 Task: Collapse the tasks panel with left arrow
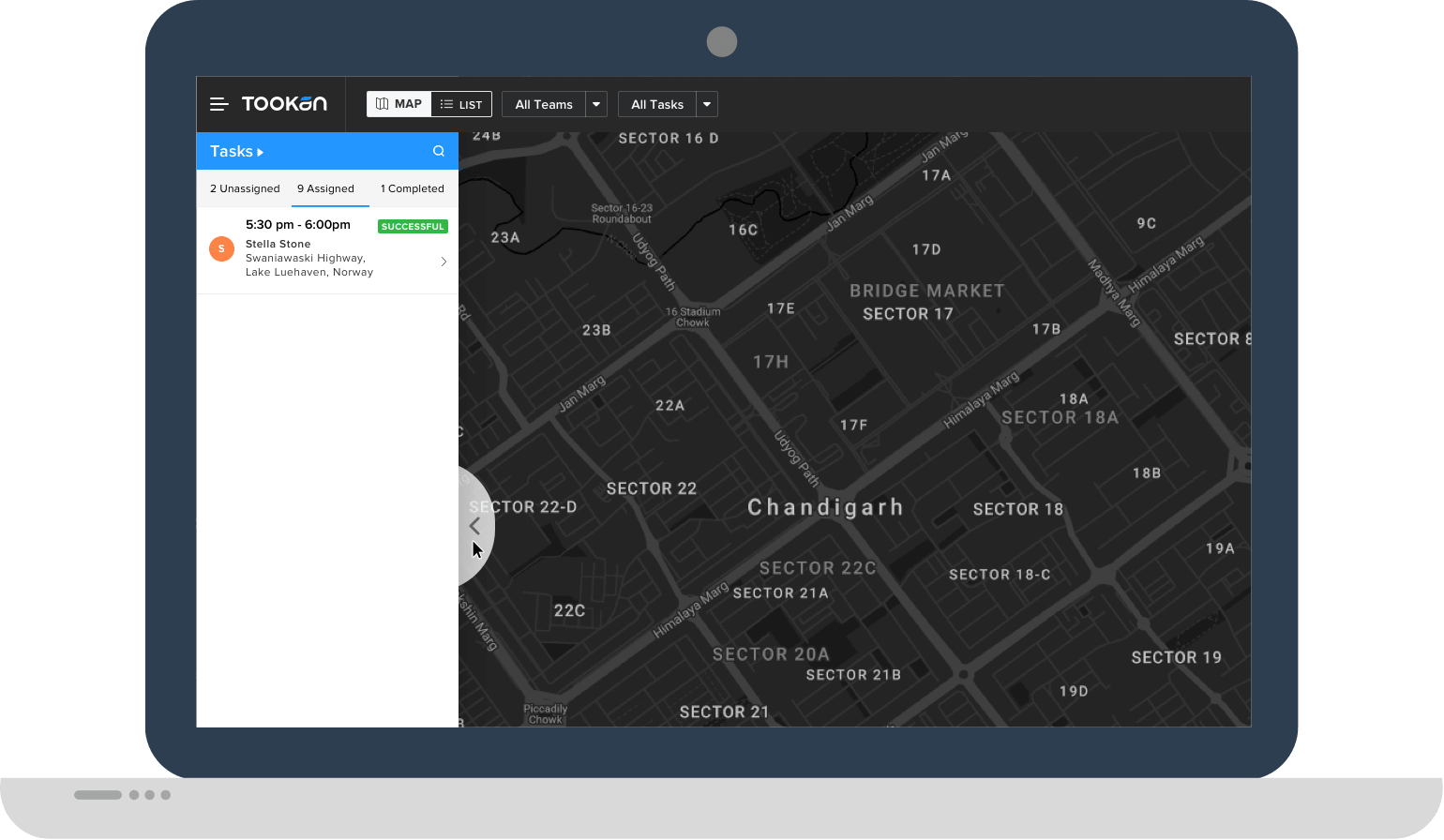click(x=474, y=526)
